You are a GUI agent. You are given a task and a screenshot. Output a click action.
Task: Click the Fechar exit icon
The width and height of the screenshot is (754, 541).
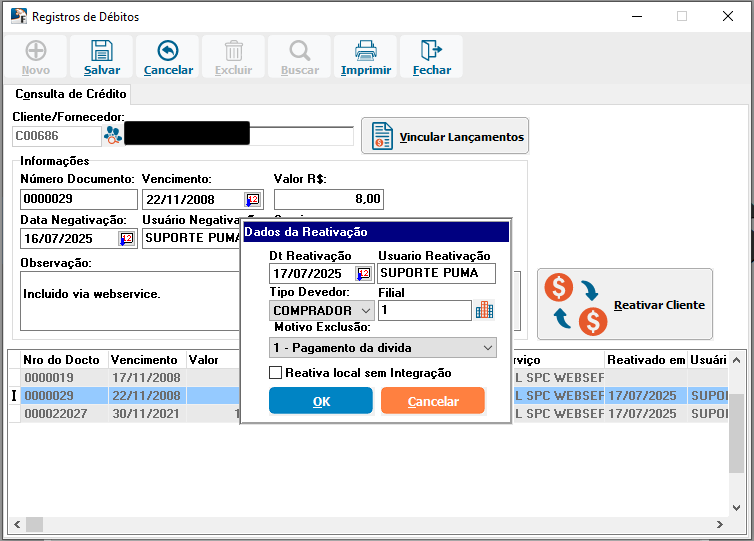[x=431, y=57]
